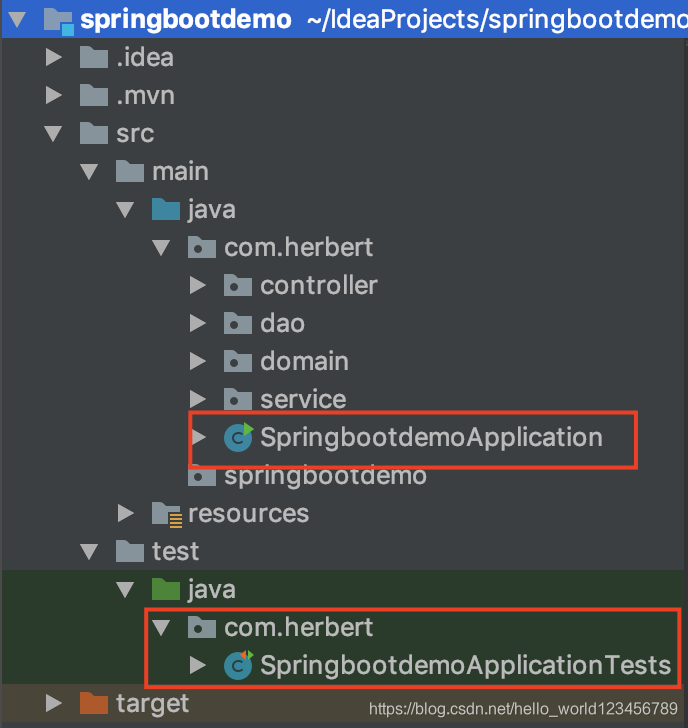Collapse the src folder arrow
The width and height of the screenshot is (688, 728).
click(x=53, y=134)
